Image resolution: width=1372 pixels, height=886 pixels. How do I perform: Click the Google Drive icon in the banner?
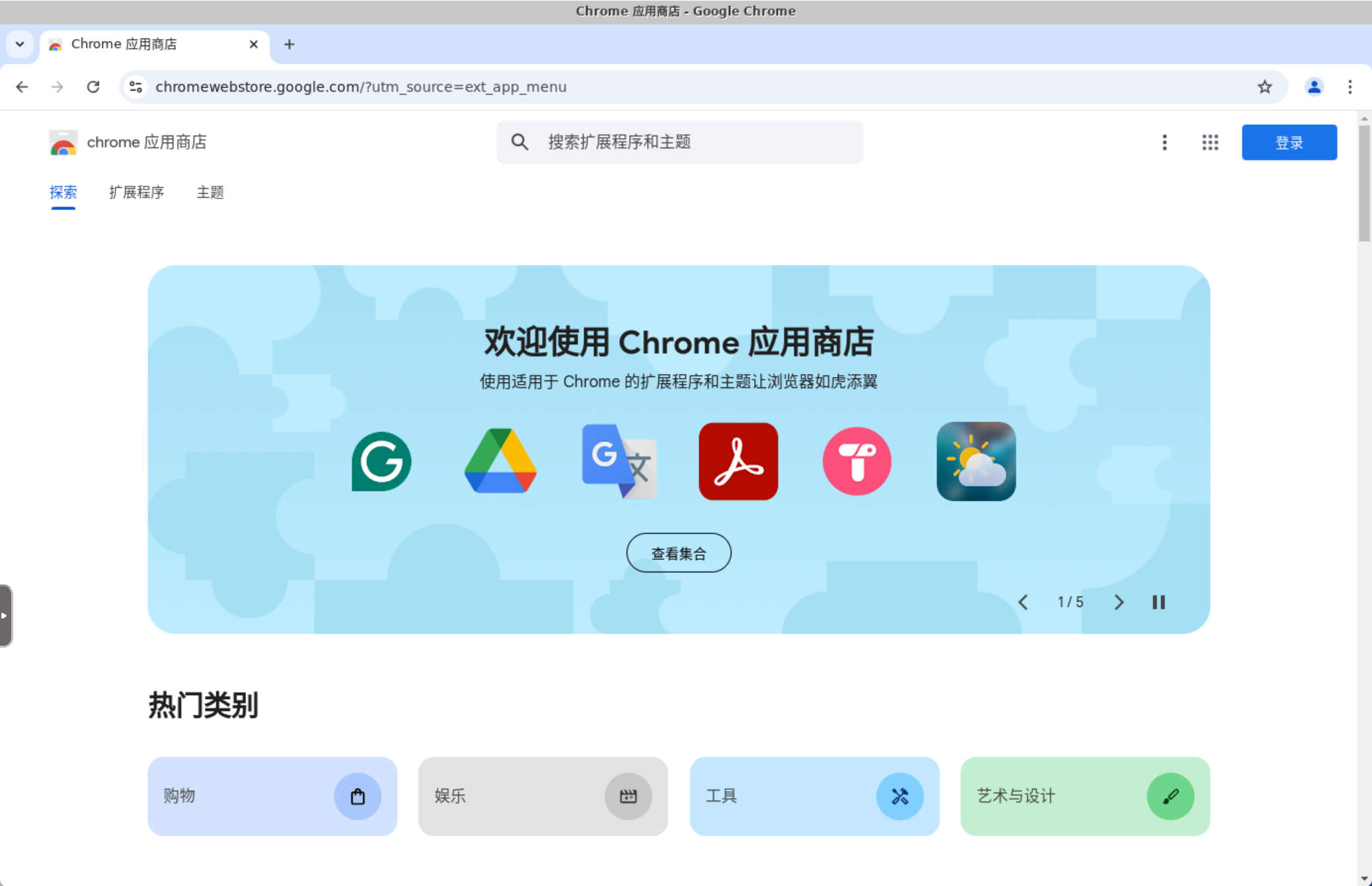(x=500, y=461)
